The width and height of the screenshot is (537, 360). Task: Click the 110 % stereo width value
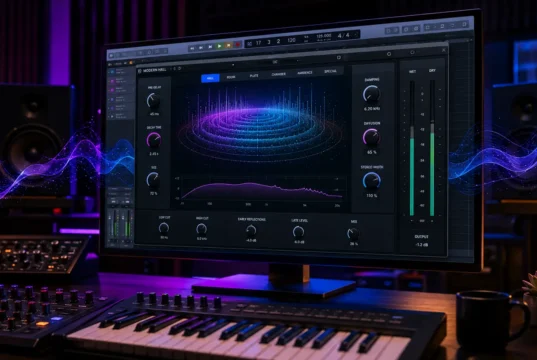(372, 196)
